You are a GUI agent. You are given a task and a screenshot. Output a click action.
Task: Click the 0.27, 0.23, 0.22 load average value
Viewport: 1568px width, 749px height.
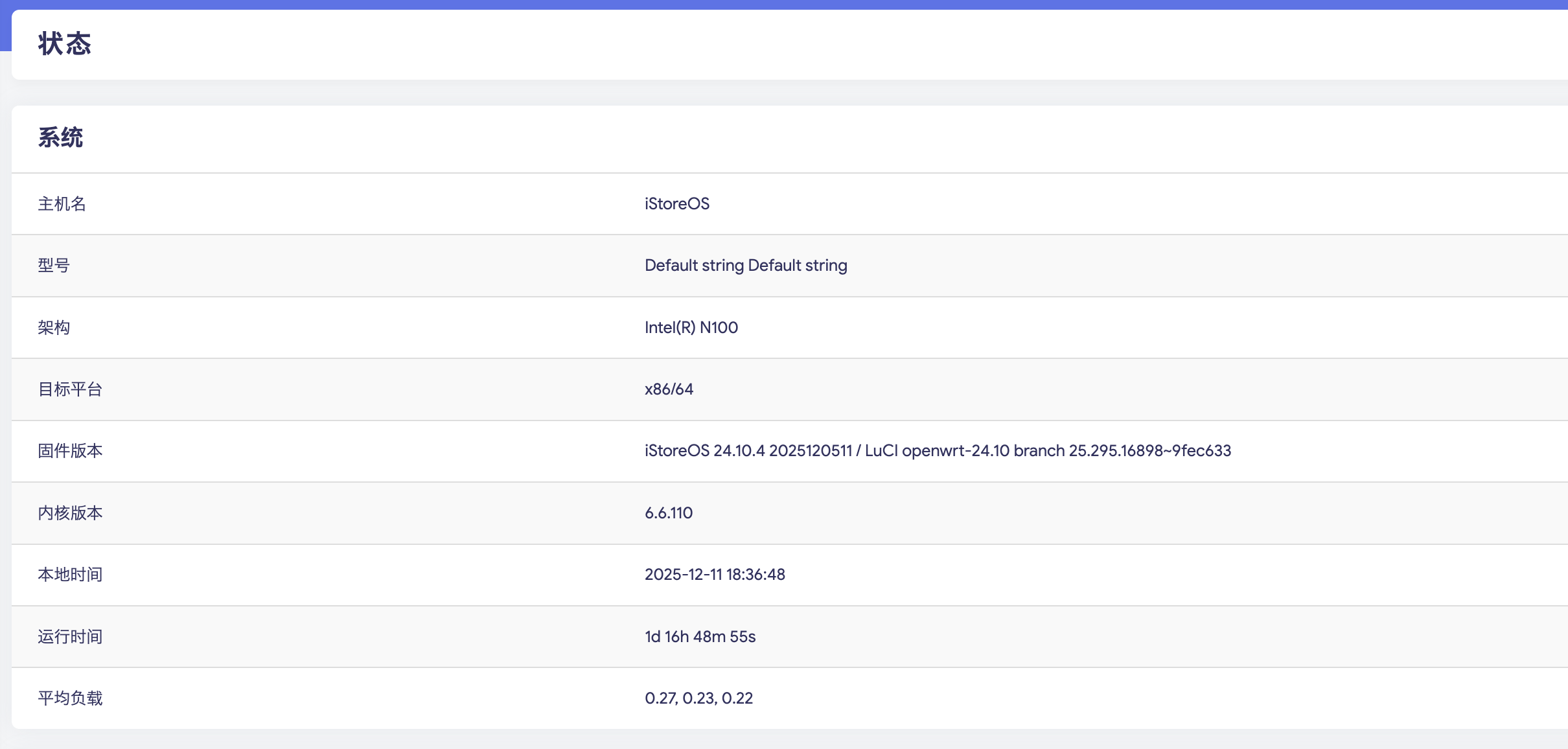point(698,698)
